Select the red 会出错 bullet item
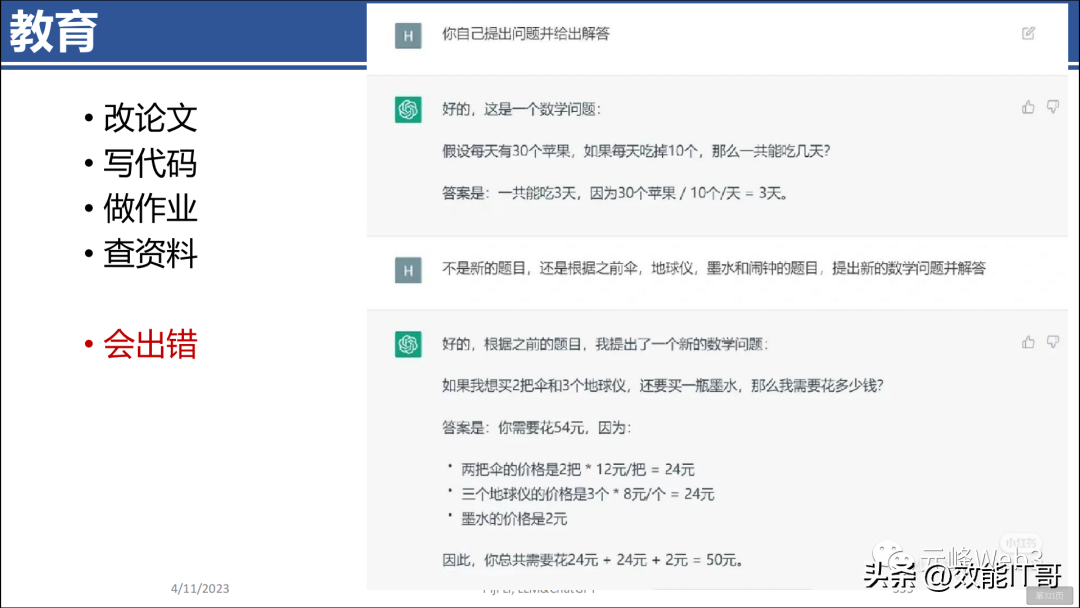 point(150,344)
